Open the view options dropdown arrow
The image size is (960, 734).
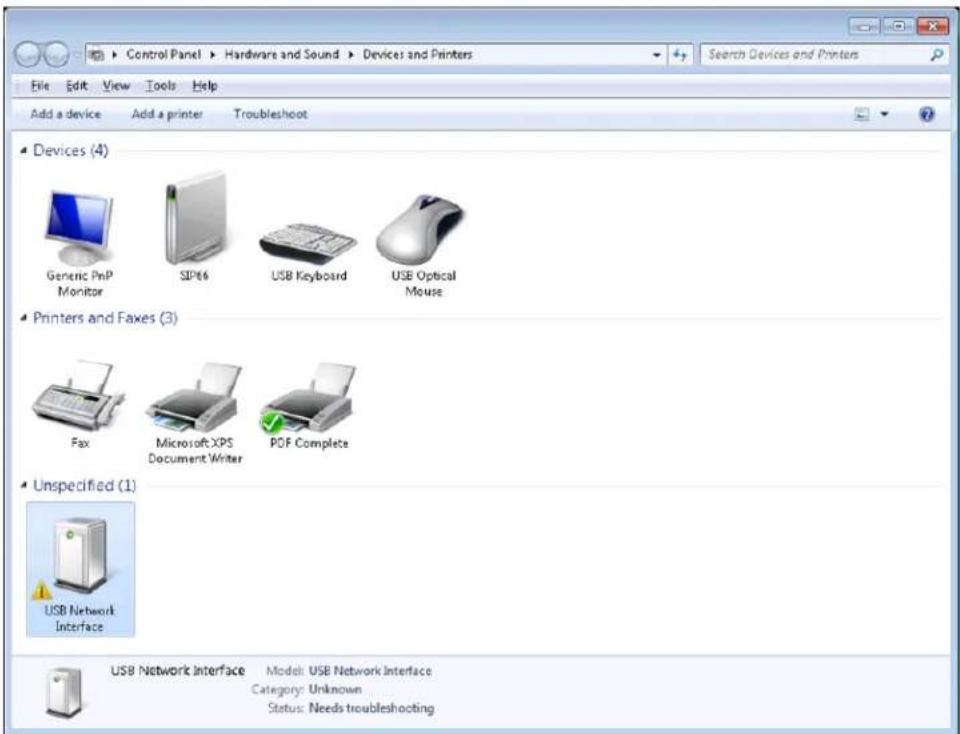884,114
